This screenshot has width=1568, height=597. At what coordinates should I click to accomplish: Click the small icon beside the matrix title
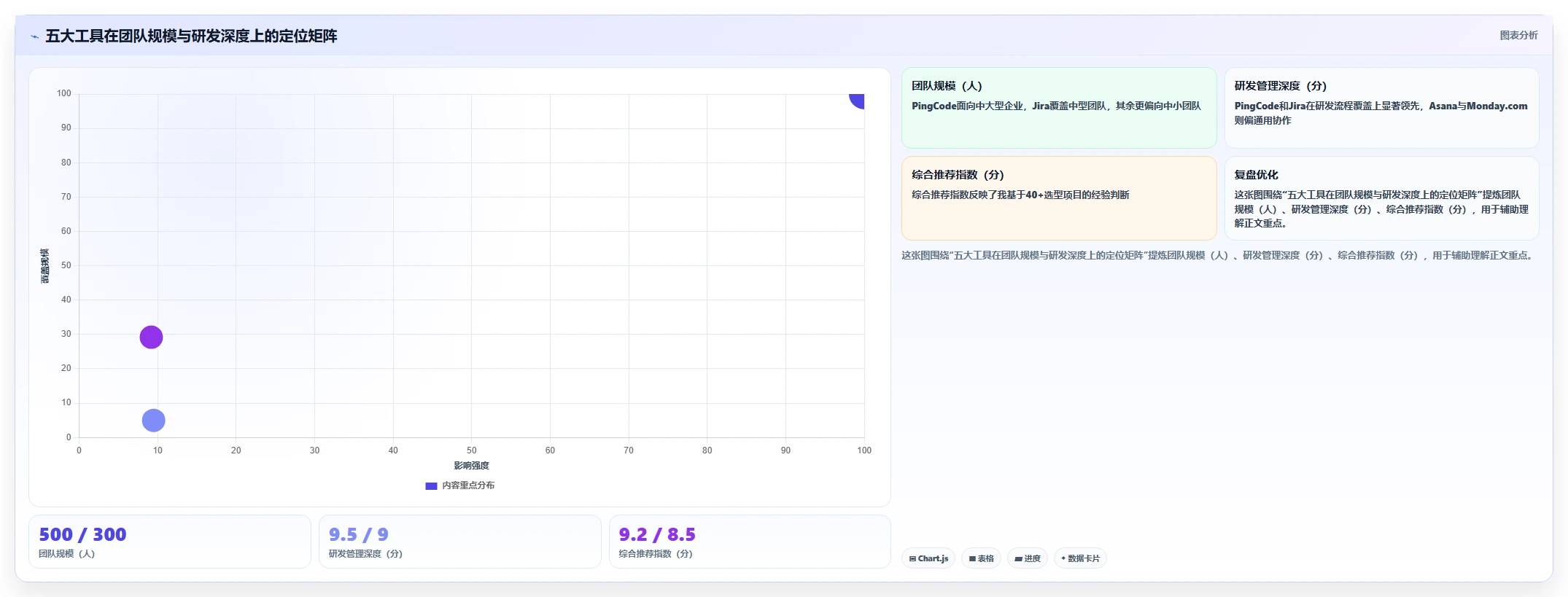tap(34, 36)
